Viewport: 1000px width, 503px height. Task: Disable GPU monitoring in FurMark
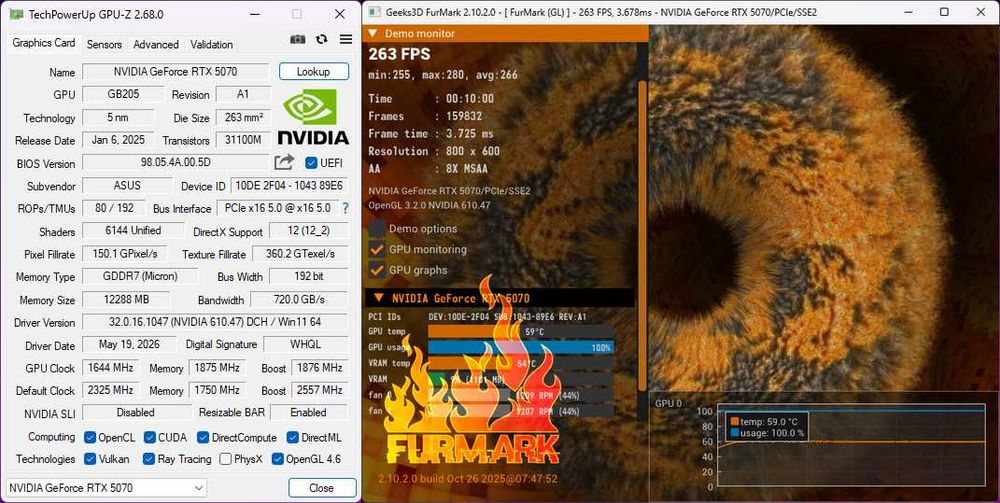coord(377,249)
